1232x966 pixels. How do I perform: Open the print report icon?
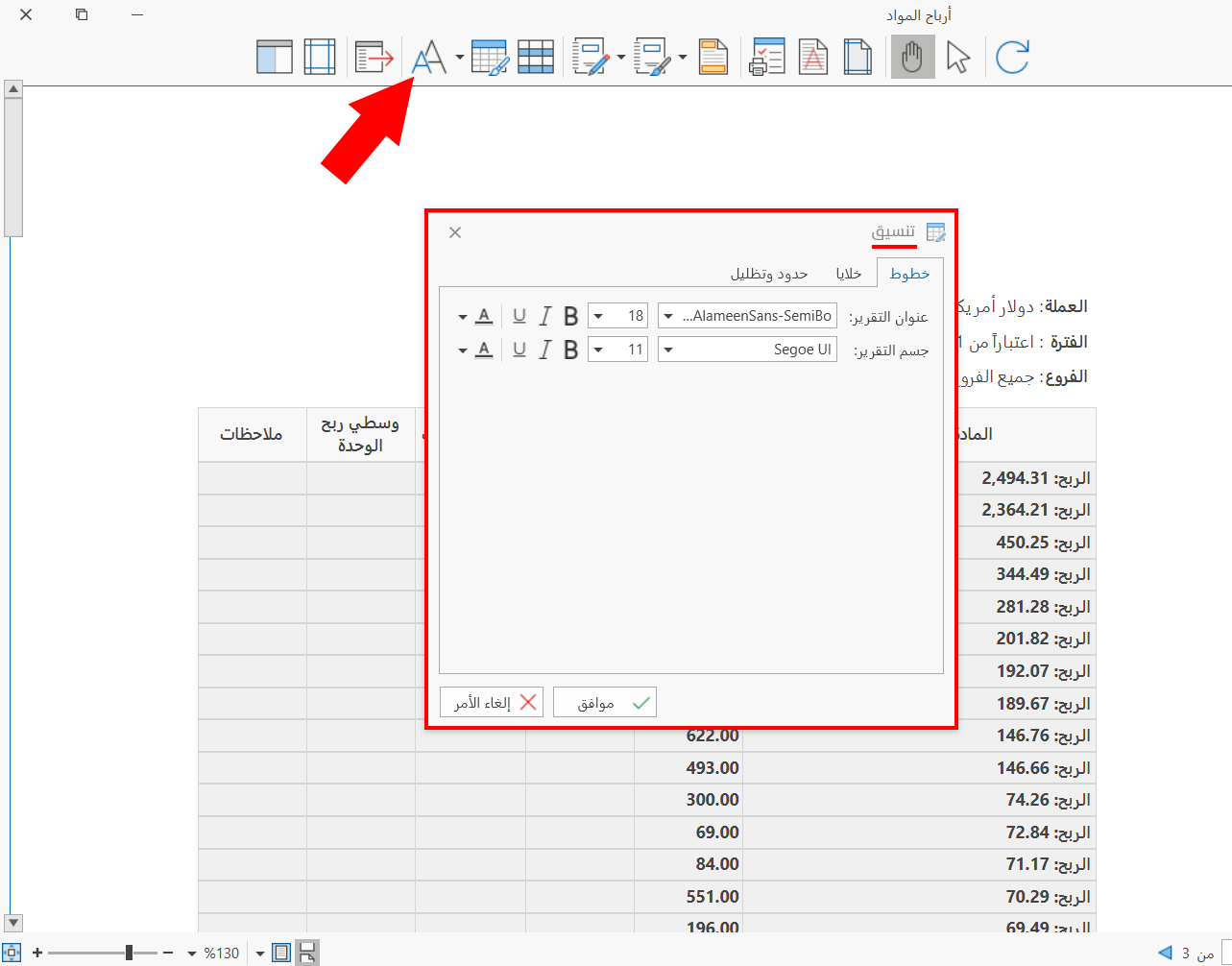(766, 57)
